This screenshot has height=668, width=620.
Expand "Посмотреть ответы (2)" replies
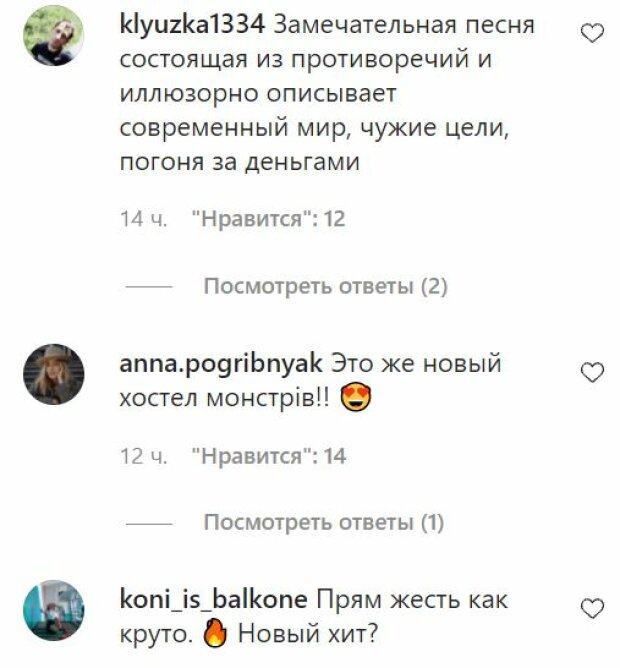click(x=326, y=286)
